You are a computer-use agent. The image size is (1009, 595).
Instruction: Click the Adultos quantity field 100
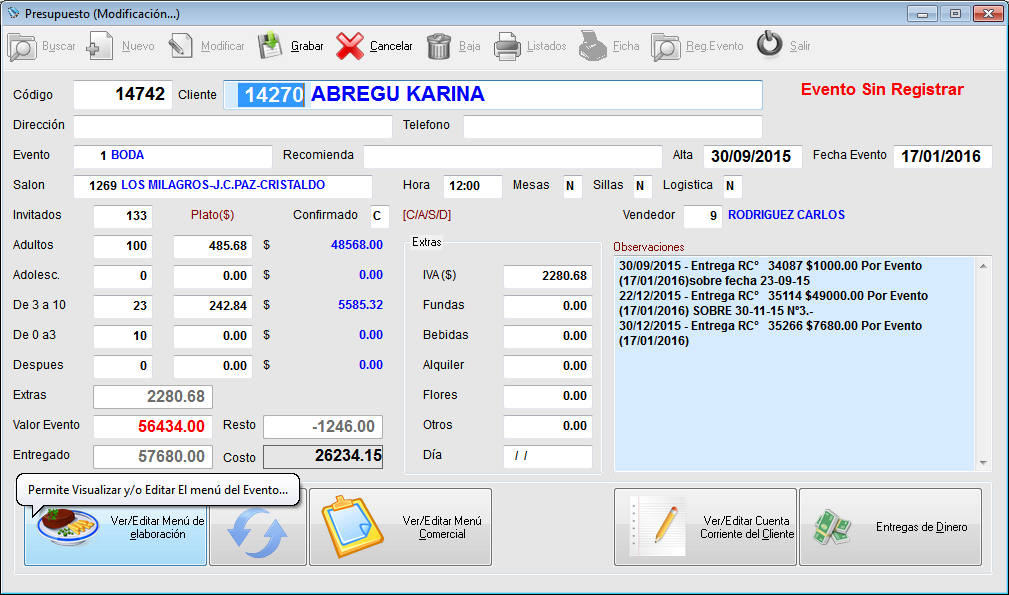click(123, 246)
